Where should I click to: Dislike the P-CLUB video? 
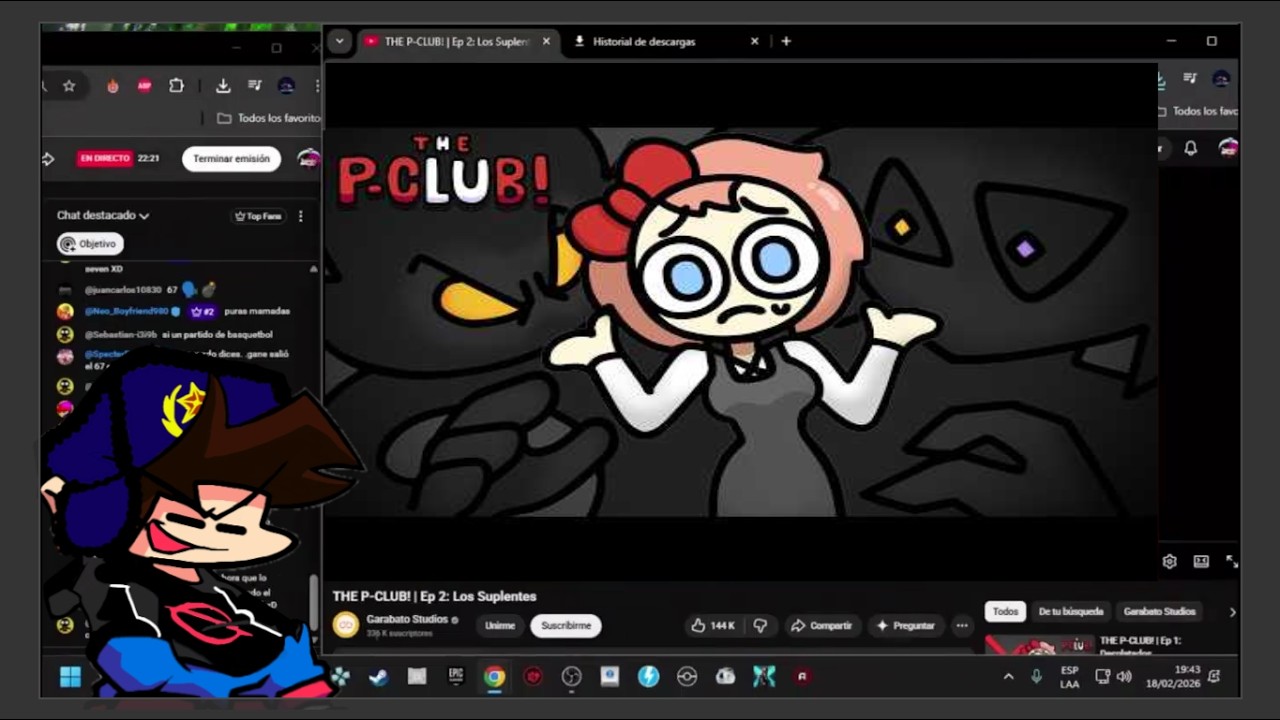[760, 626]
